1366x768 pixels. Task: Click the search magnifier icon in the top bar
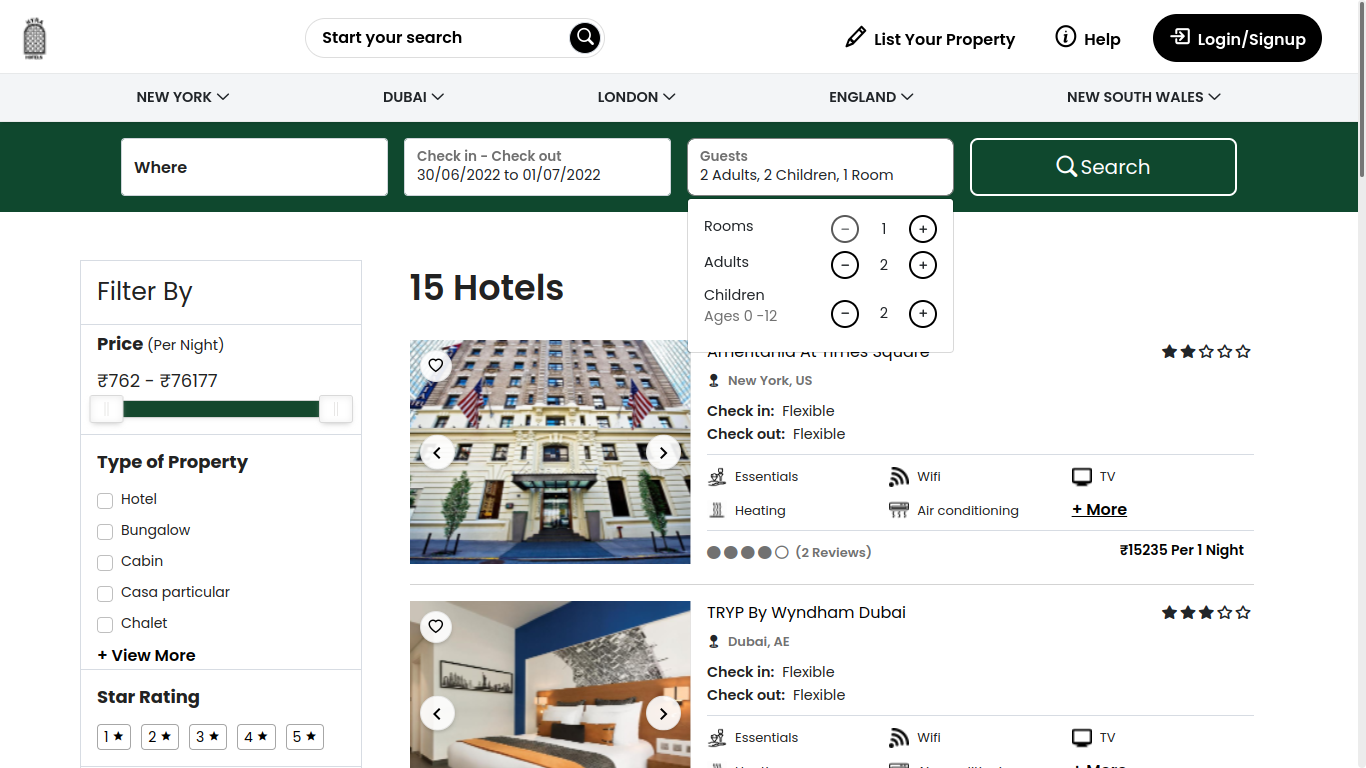(585, 37)
